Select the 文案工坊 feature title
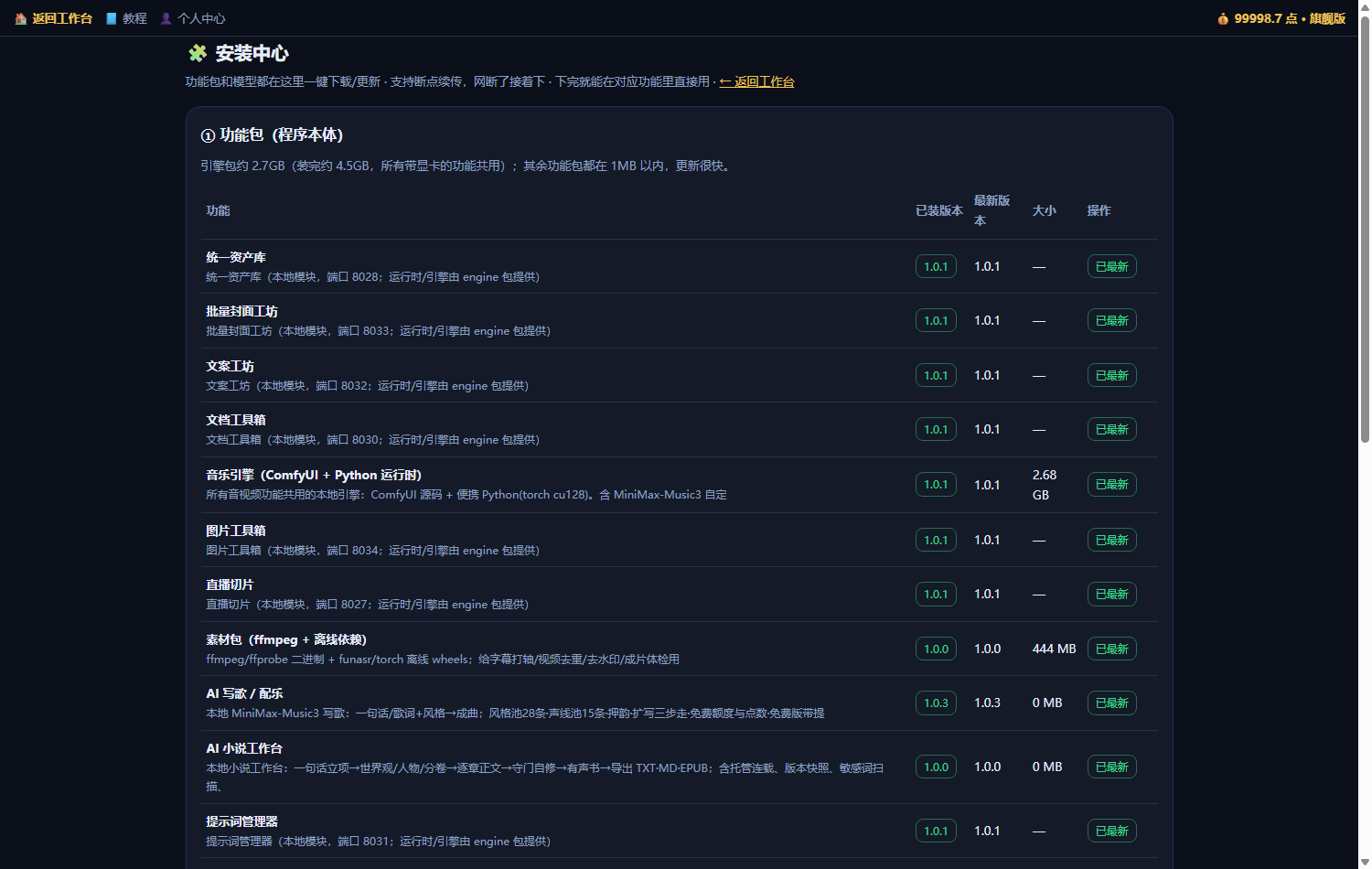 pos(230,366)
